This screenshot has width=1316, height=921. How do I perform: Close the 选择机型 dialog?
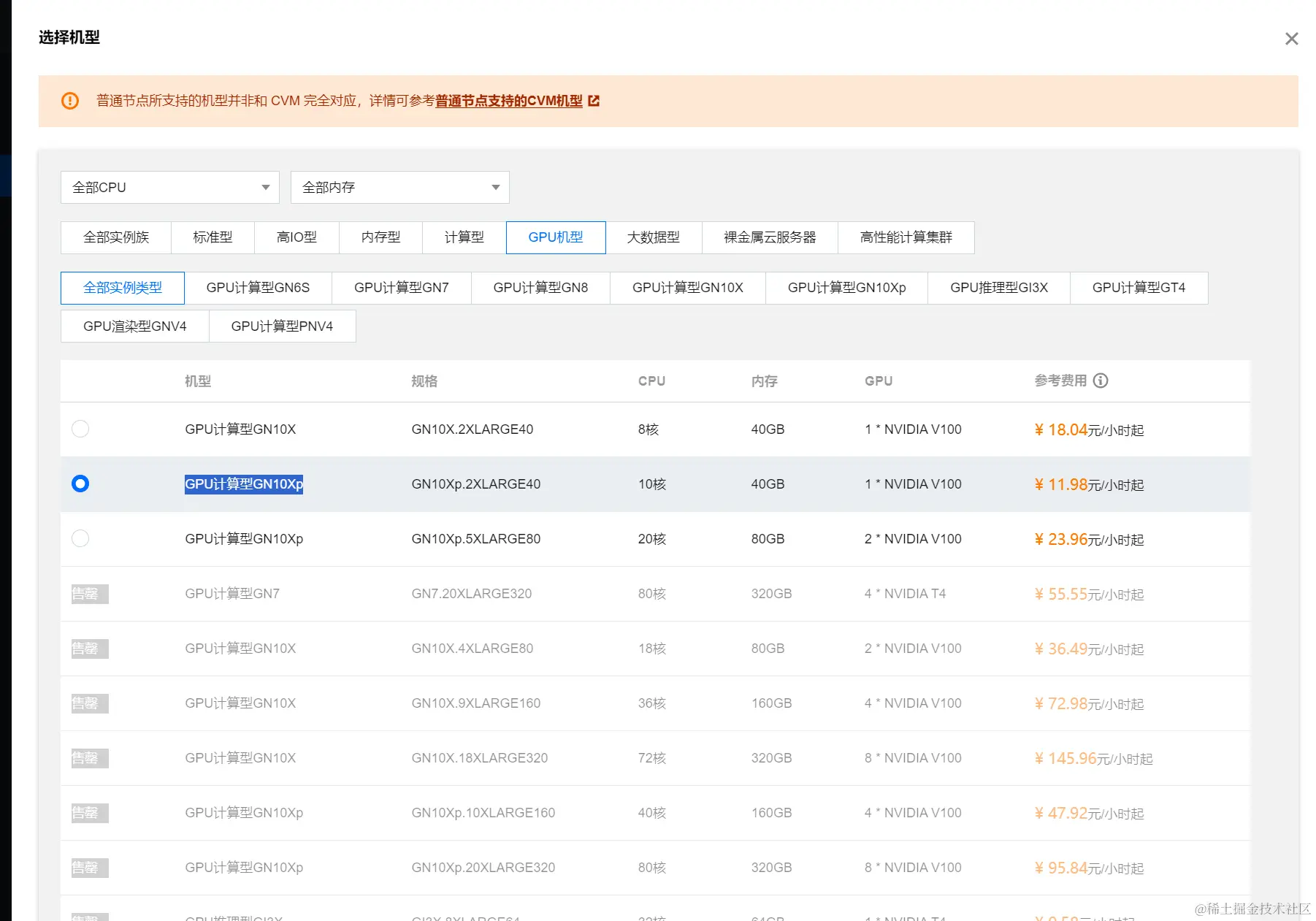click(1291, 39)
